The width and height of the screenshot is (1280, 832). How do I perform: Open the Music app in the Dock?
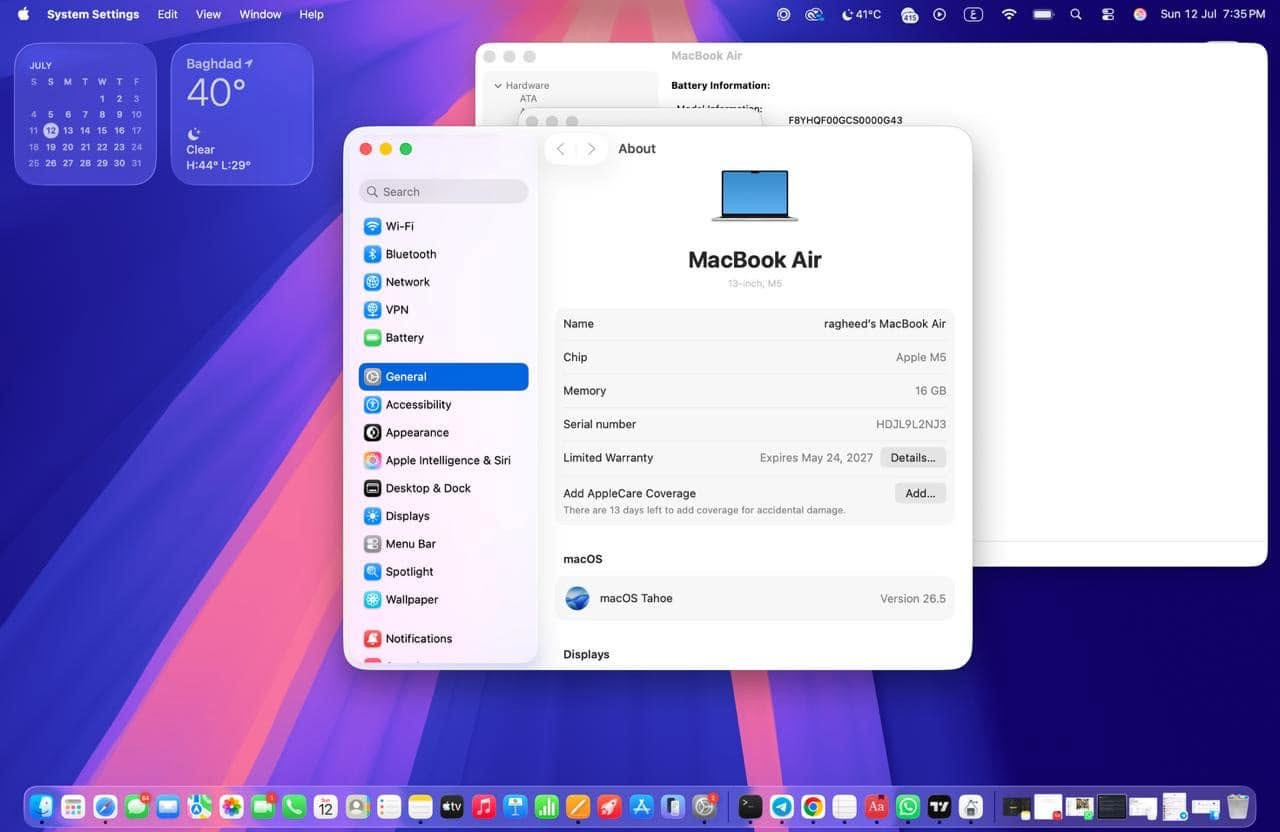point(483,807)
